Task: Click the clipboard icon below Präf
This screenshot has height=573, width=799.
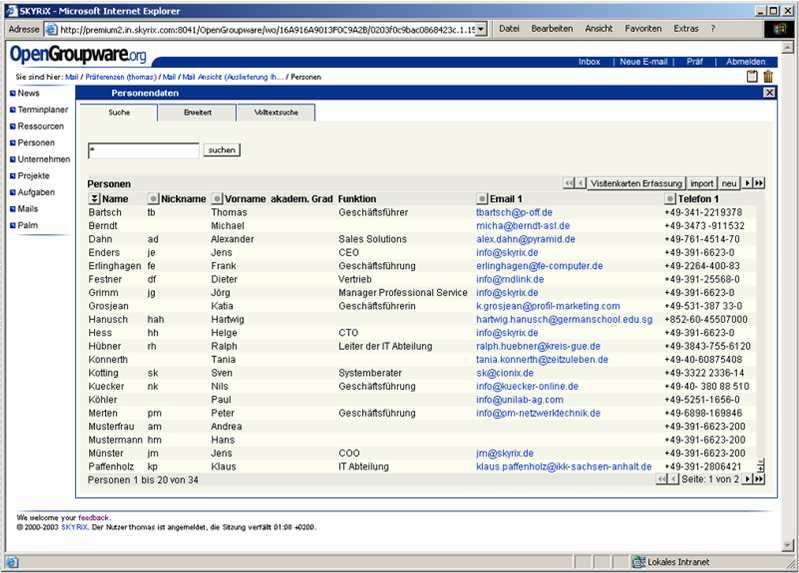Action: pyautogui.click(x=752, y=76)
